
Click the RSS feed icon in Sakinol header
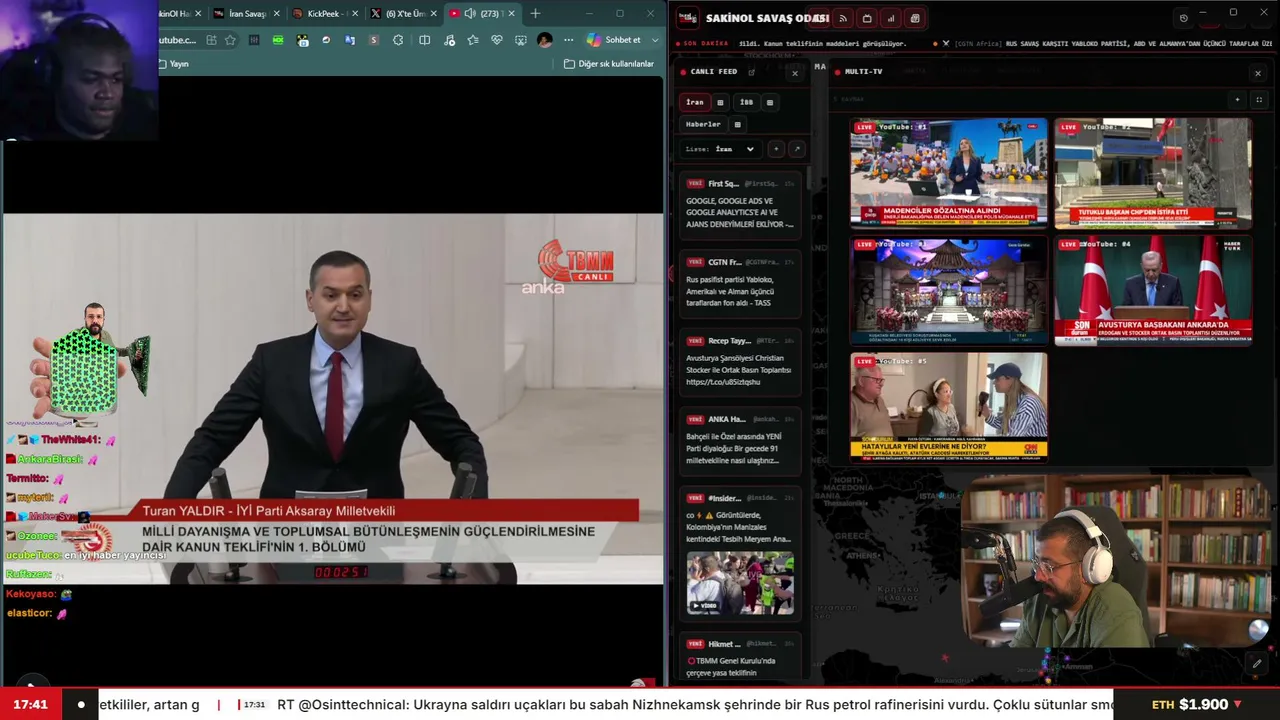842,18
